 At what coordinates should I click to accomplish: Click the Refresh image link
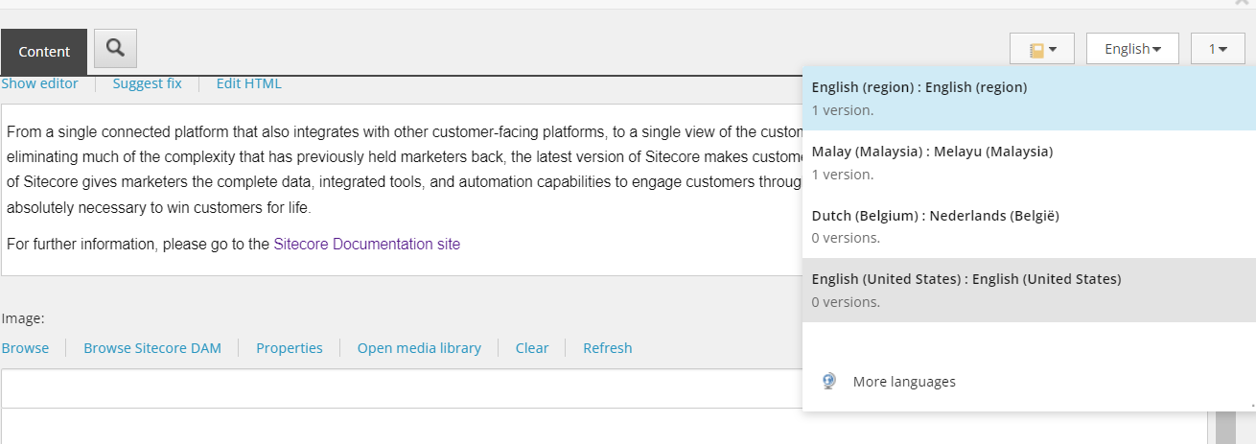(607, 348)
